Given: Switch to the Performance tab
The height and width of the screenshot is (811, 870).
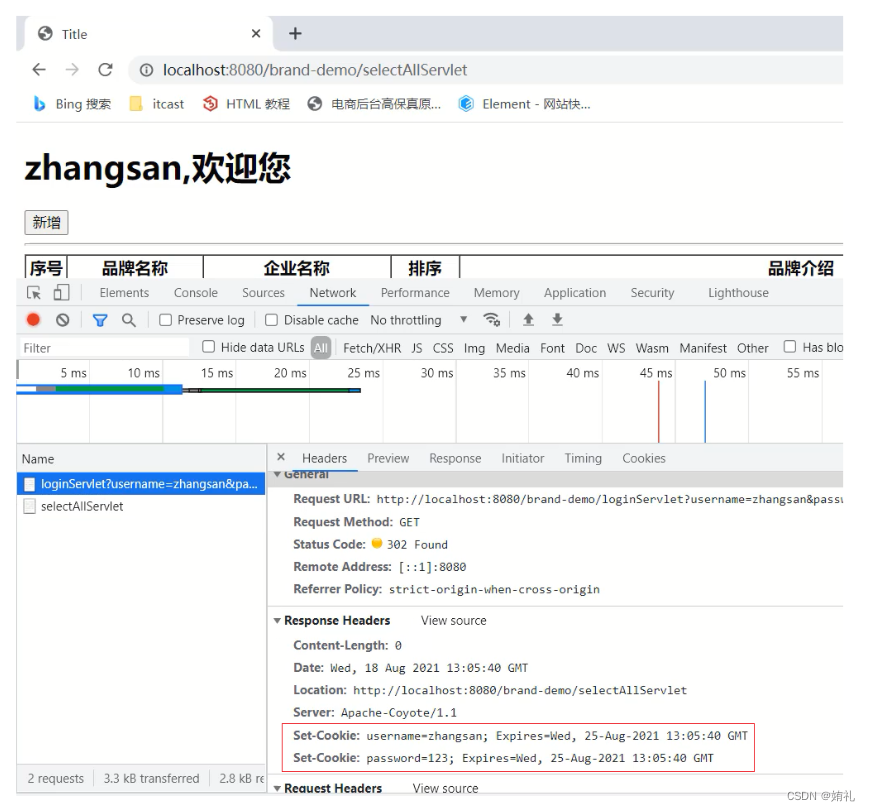Looking at the screenshot, I should coord(415,292).
